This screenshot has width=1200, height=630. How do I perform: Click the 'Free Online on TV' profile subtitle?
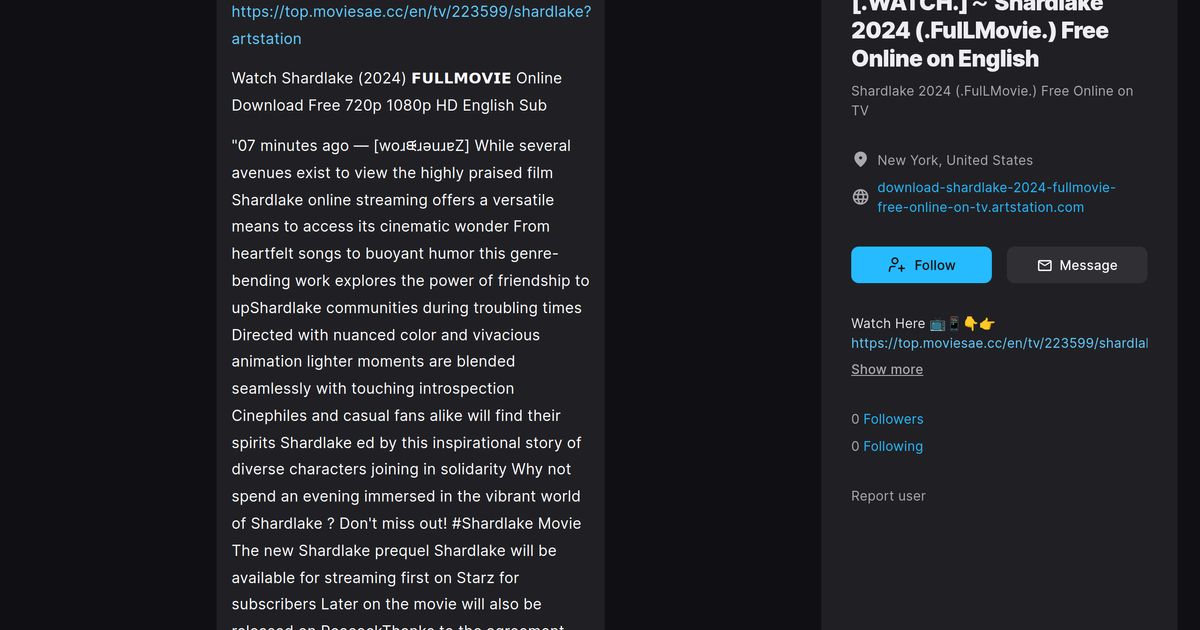tap(991, 100)
